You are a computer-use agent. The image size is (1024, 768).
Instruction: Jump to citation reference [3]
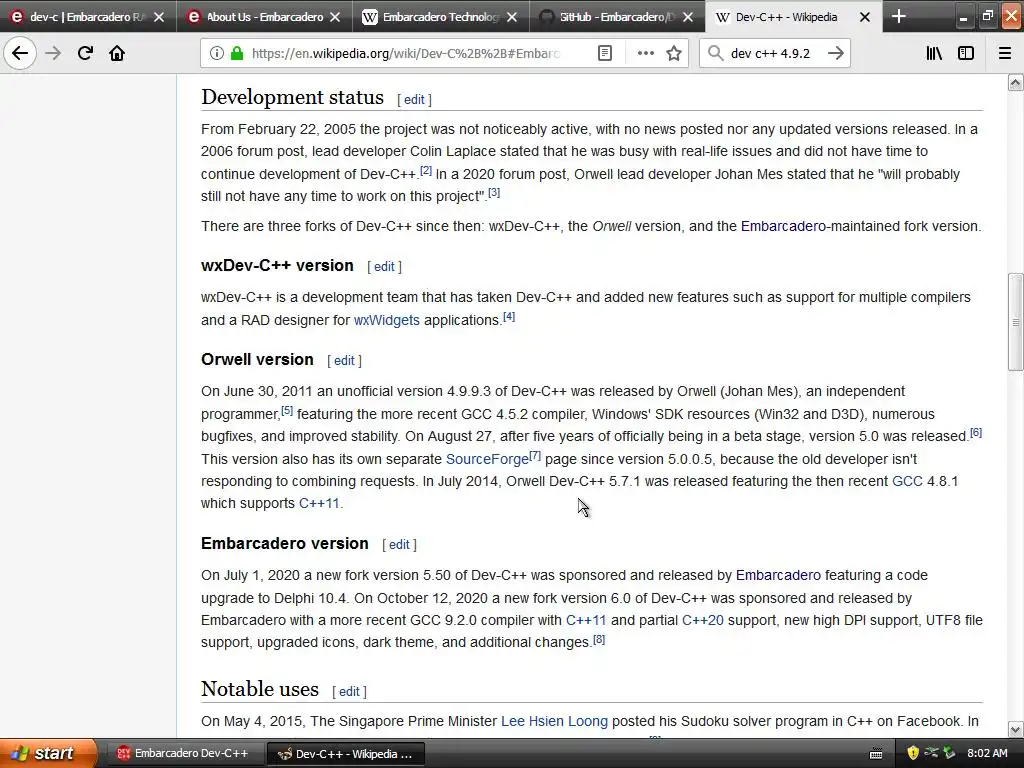tap(494, 193)
